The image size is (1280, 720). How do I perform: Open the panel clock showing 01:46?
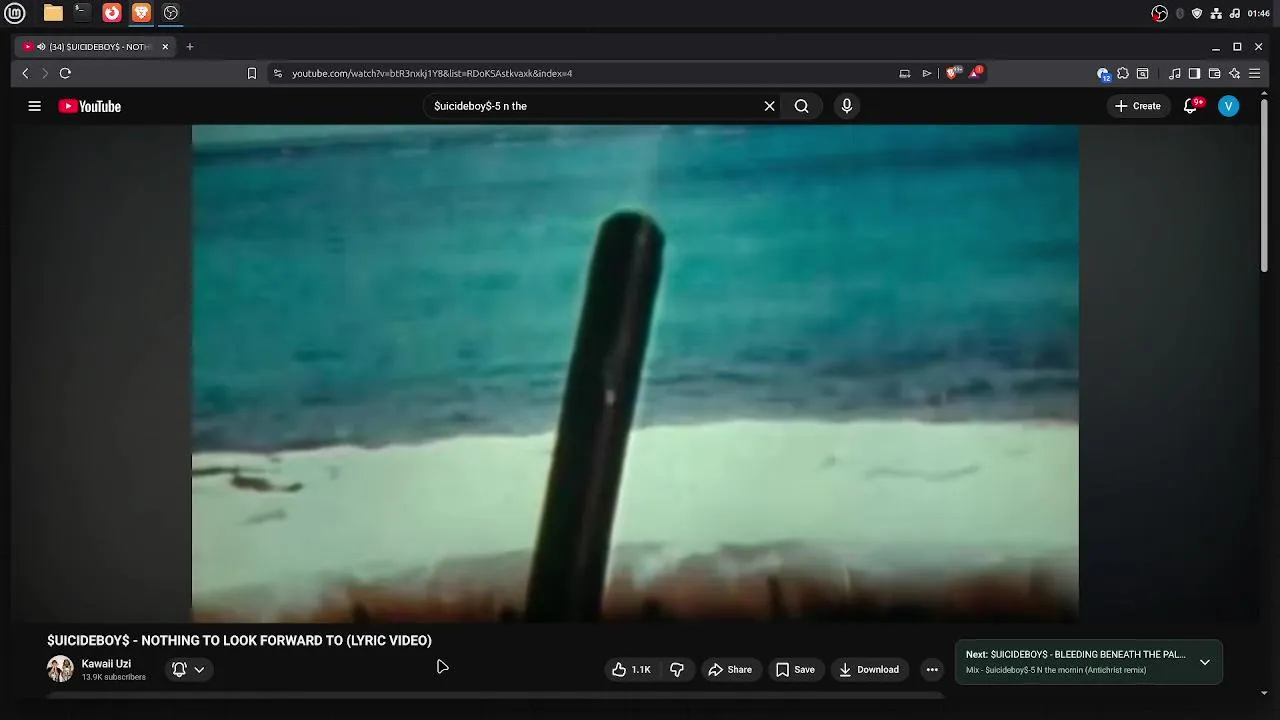pyautogui.click(x=1258, y=13)
